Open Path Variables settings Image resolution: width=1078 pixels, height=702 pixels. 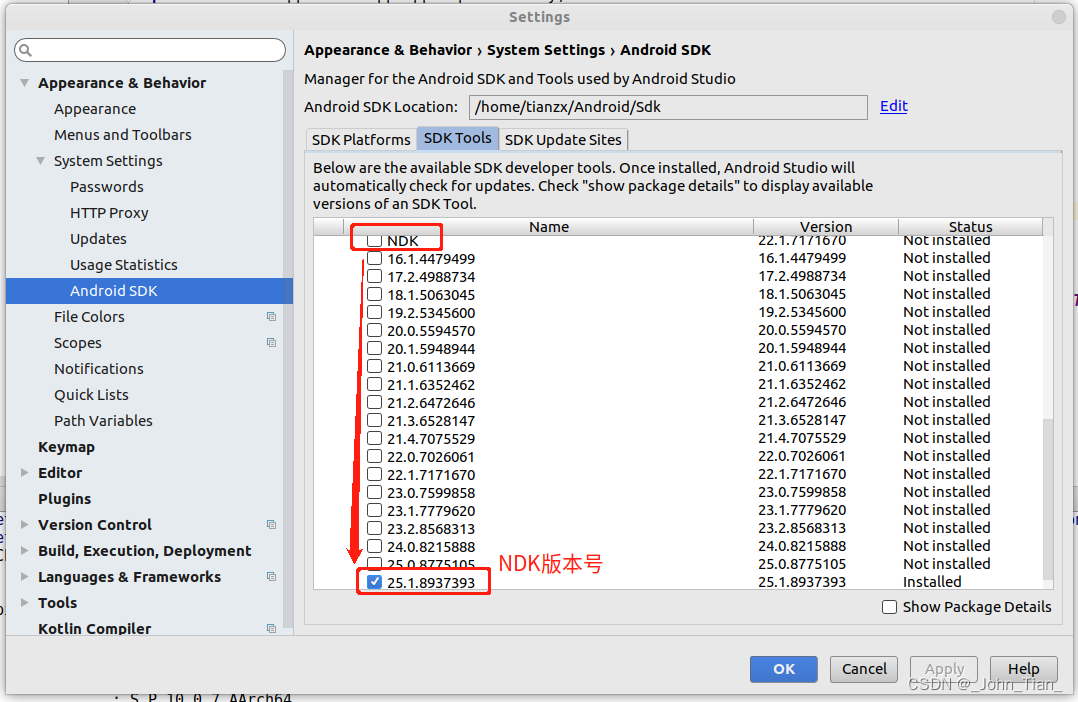coord(103,421)
